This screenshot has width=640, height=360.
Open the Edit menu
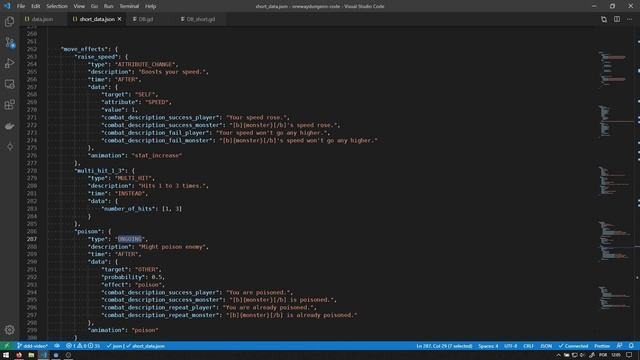coord(36,6)
